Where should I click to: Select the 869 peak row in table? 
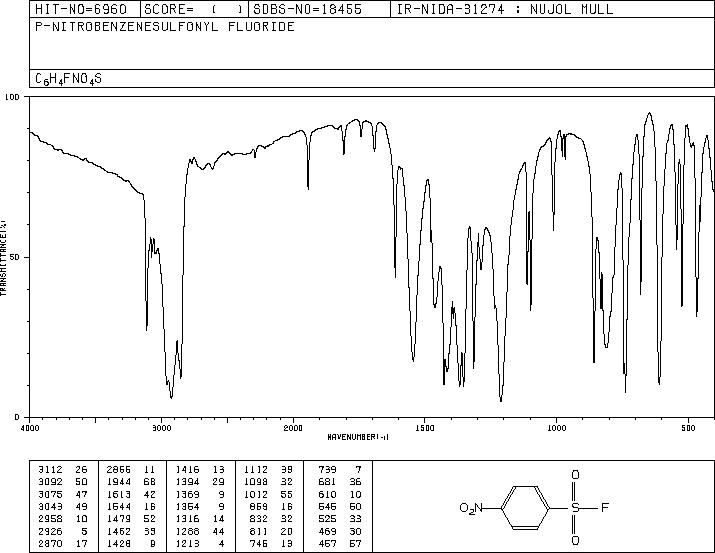(x=271, y=506)
